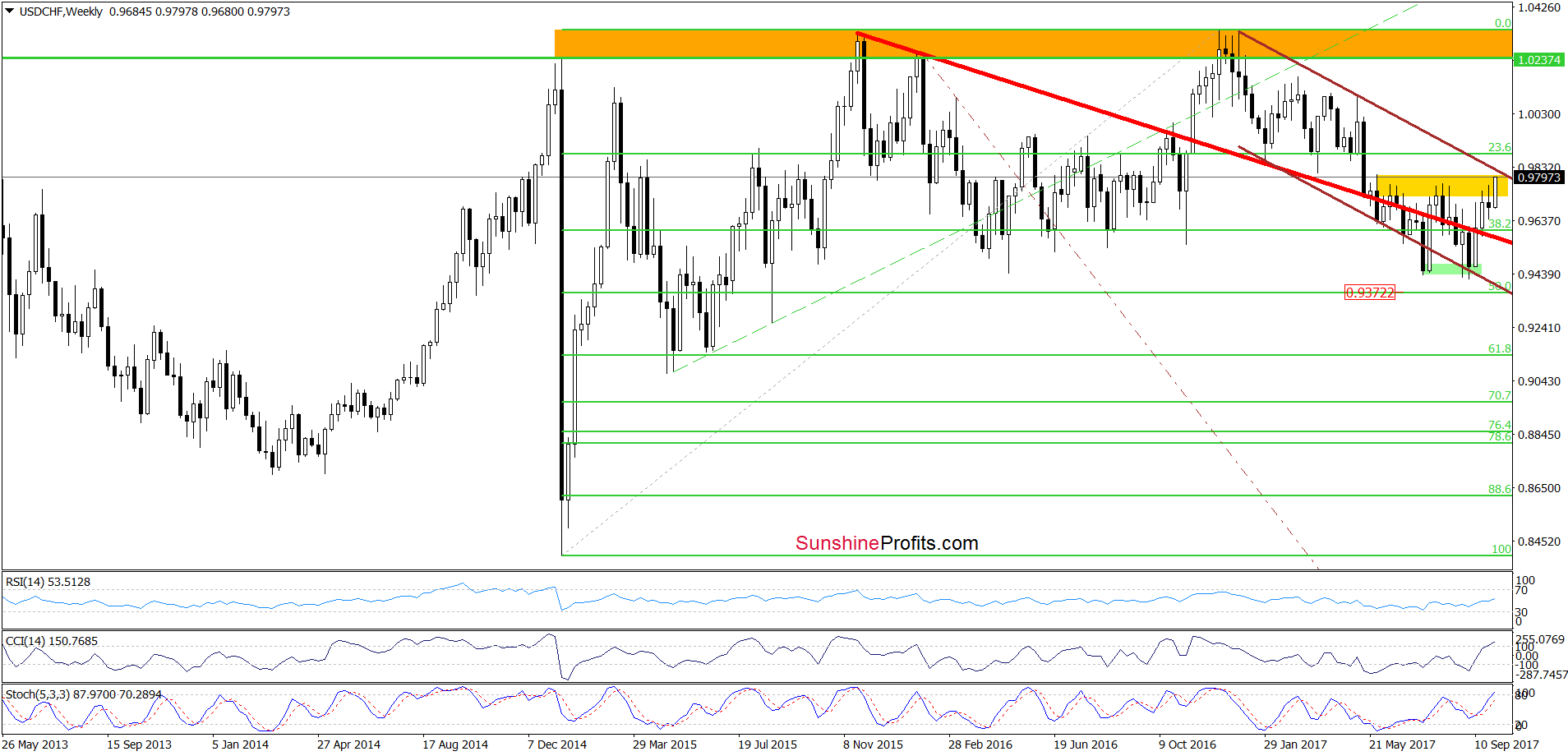Click the green 1.02374 price level tag

pyautogui.click(x=1538, y=60)
